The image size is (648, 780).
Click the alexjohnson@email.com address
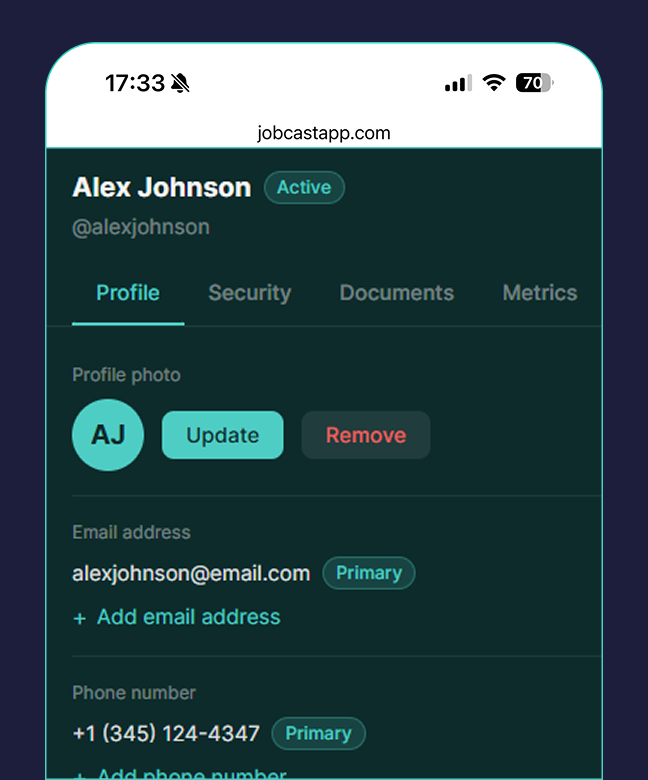tap(191, 574)
